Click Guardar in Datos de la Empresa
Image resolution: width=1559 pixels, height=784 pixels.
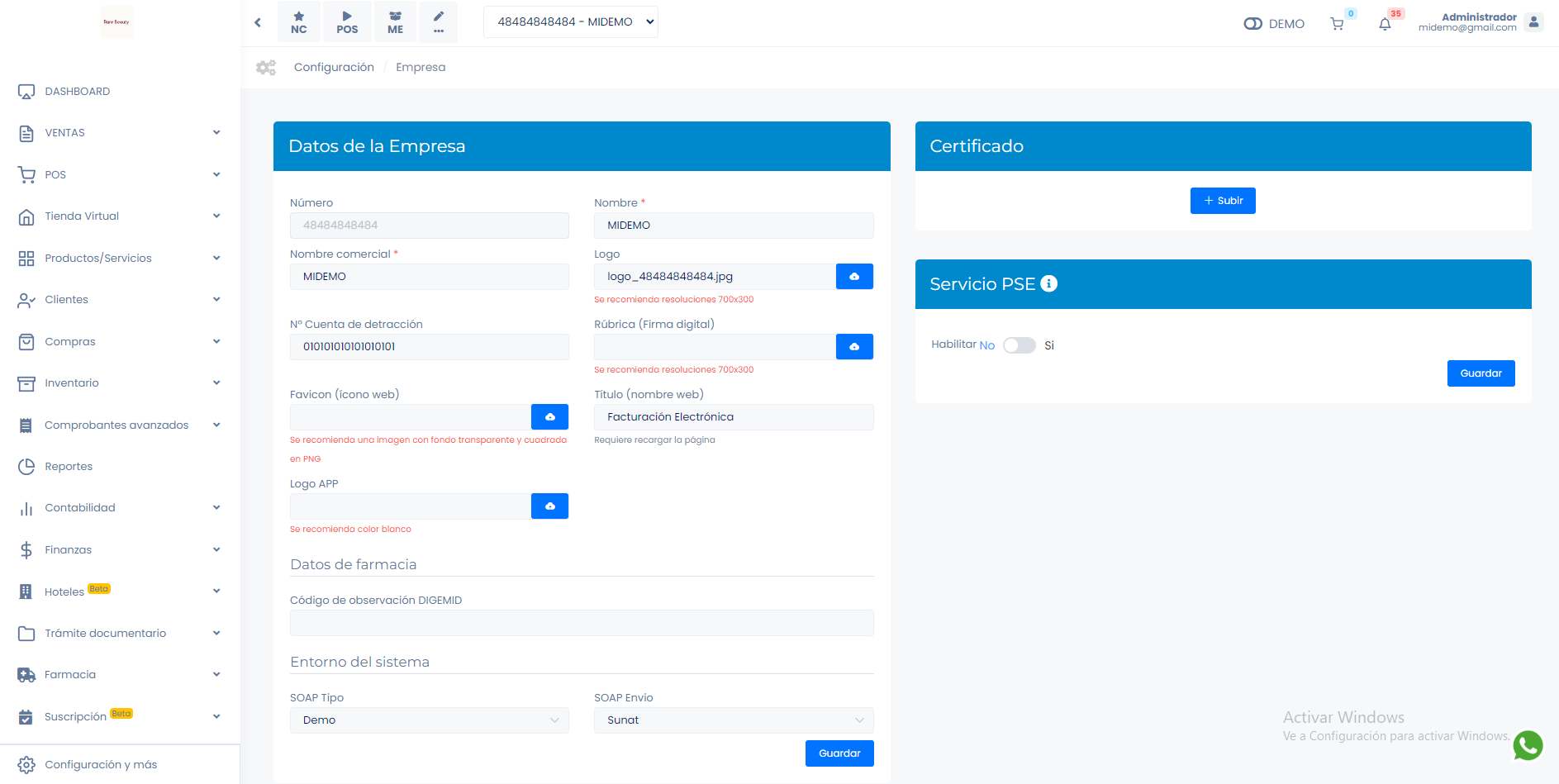click(x=839, y=753)
